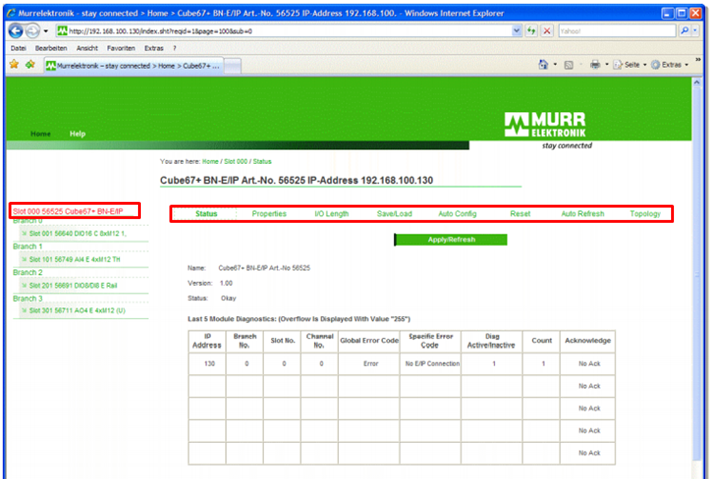Click the Print icon in command bar
Viewport: 712px width, 479px height.
[595, 64]
